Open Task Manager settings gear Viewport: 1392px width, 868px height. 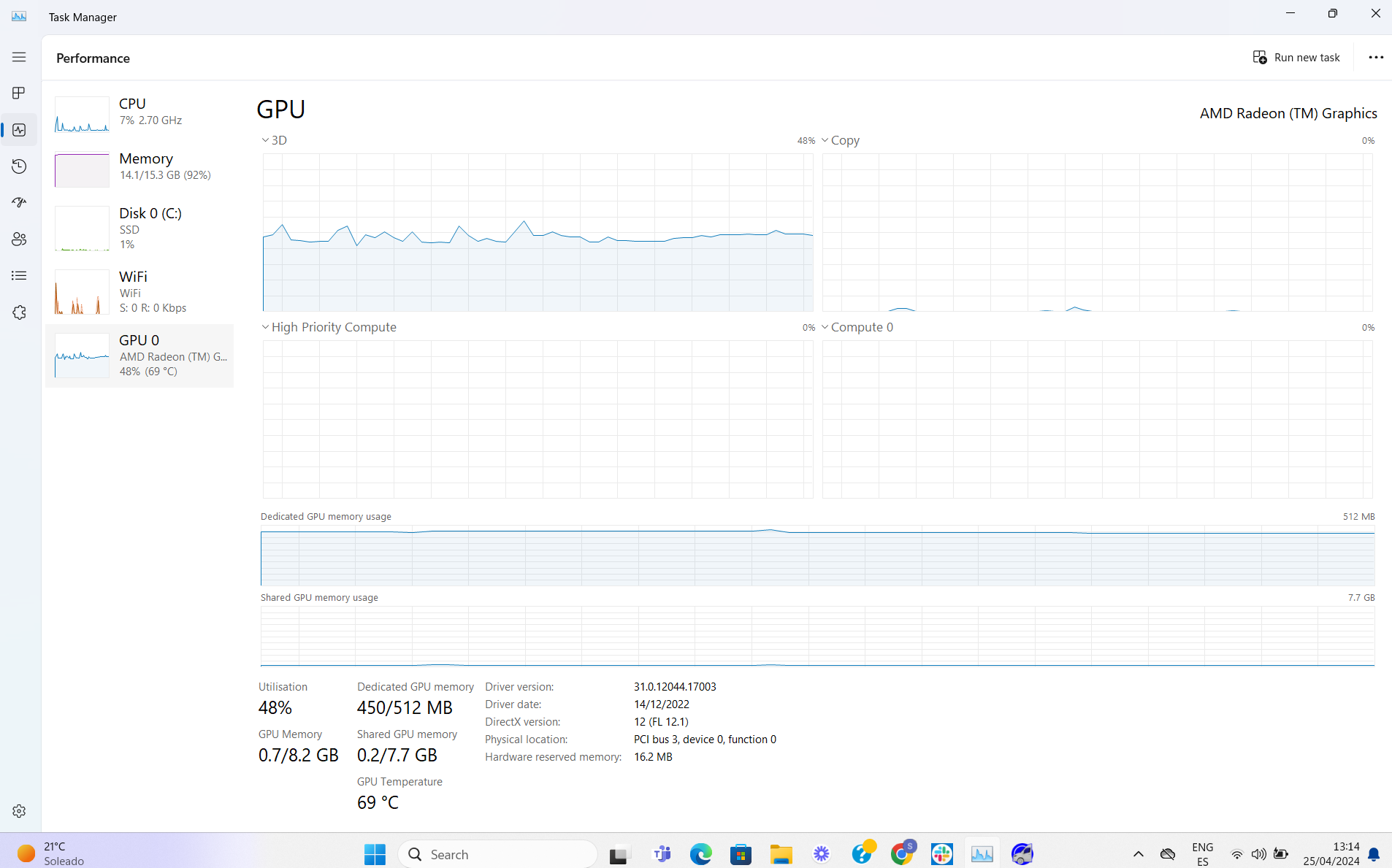[x=19, y=811]
